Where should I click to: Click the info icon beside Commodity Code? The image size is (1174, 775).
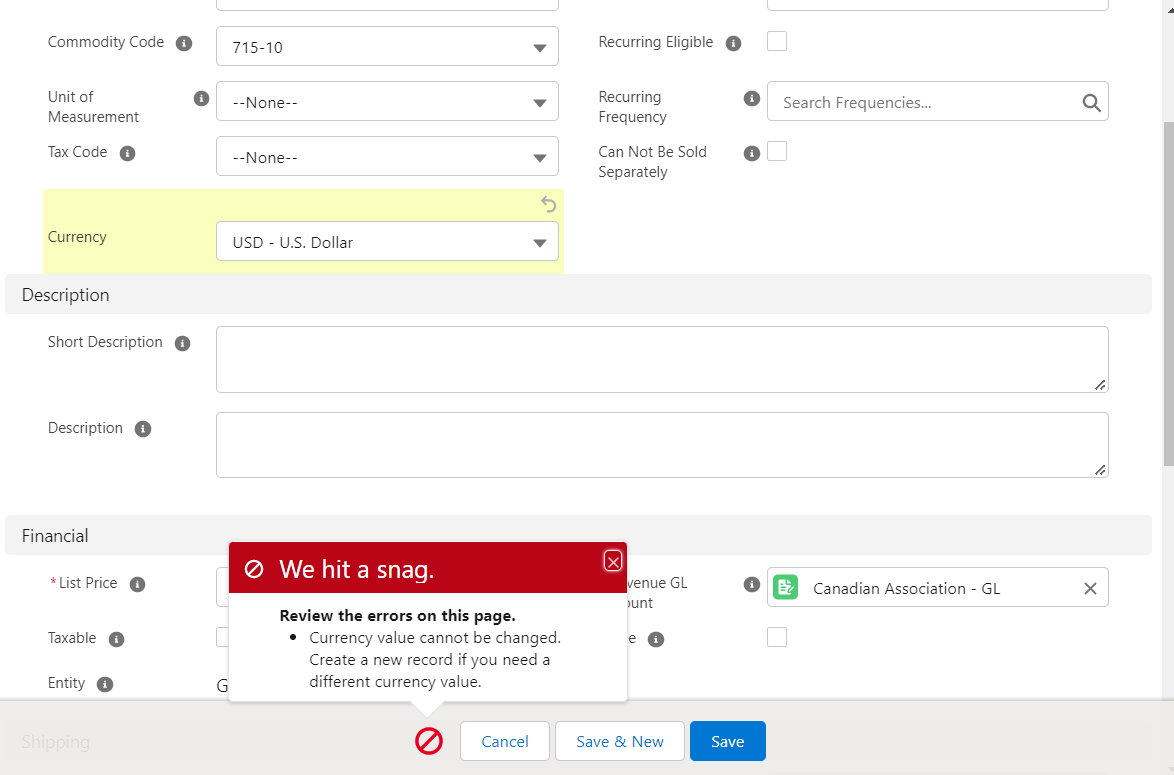click(183, 43)
